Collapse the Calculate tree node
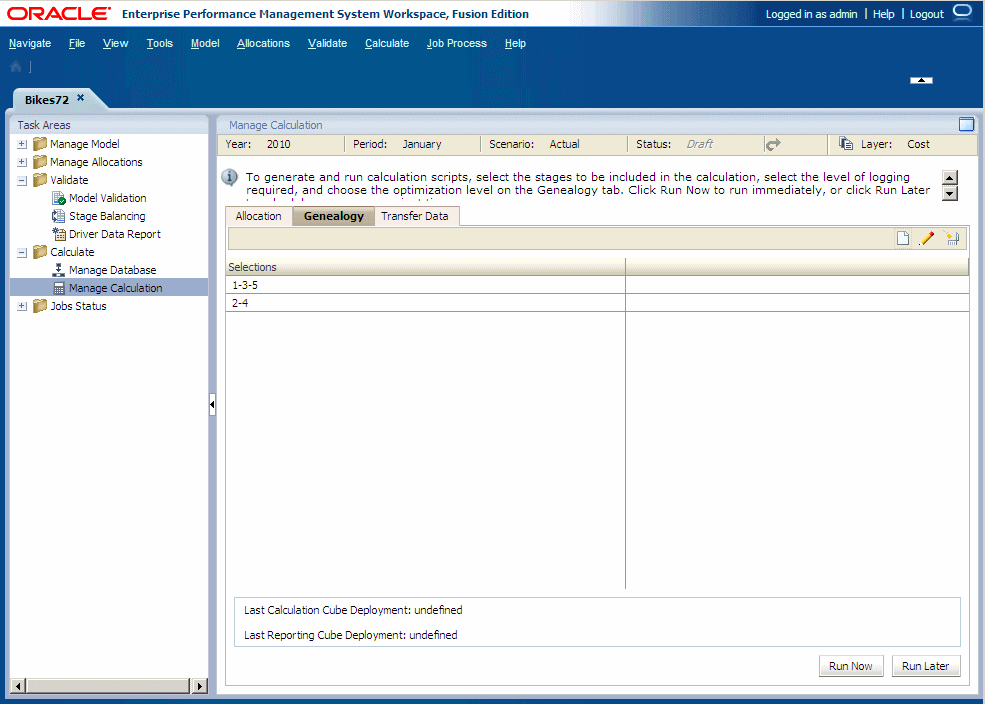985x704 pixels. 22,252
